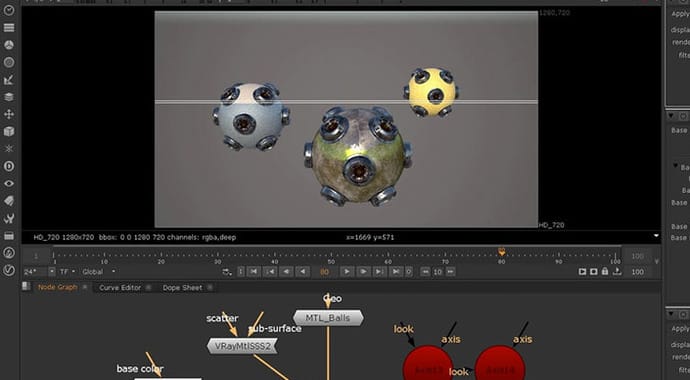Click the mossy green ball in the viewer
Screen dimensions: 690x380
point(358,157)
